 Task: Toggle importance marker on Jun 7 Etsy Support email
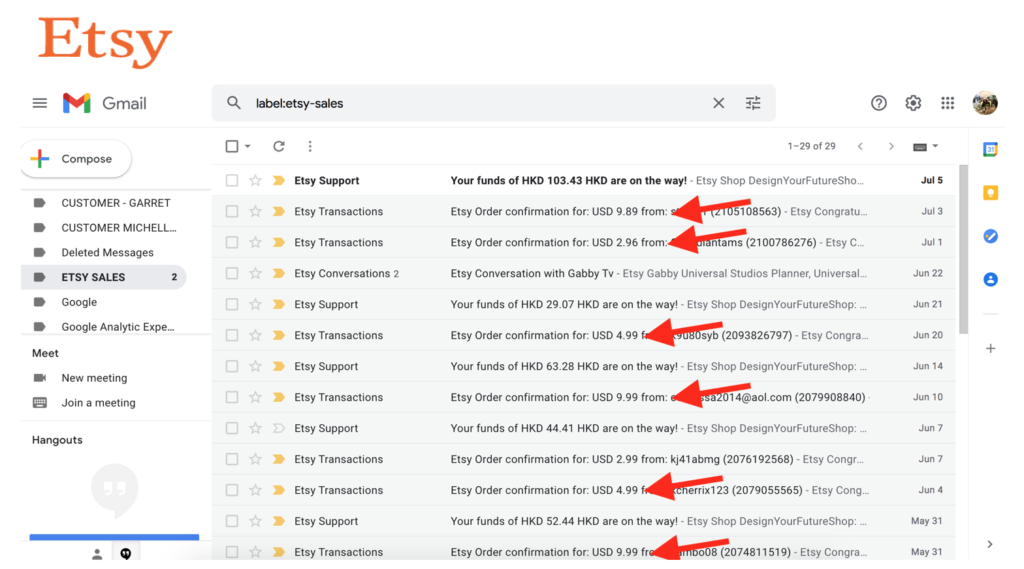pyautogui.click(x=278, y=428)
